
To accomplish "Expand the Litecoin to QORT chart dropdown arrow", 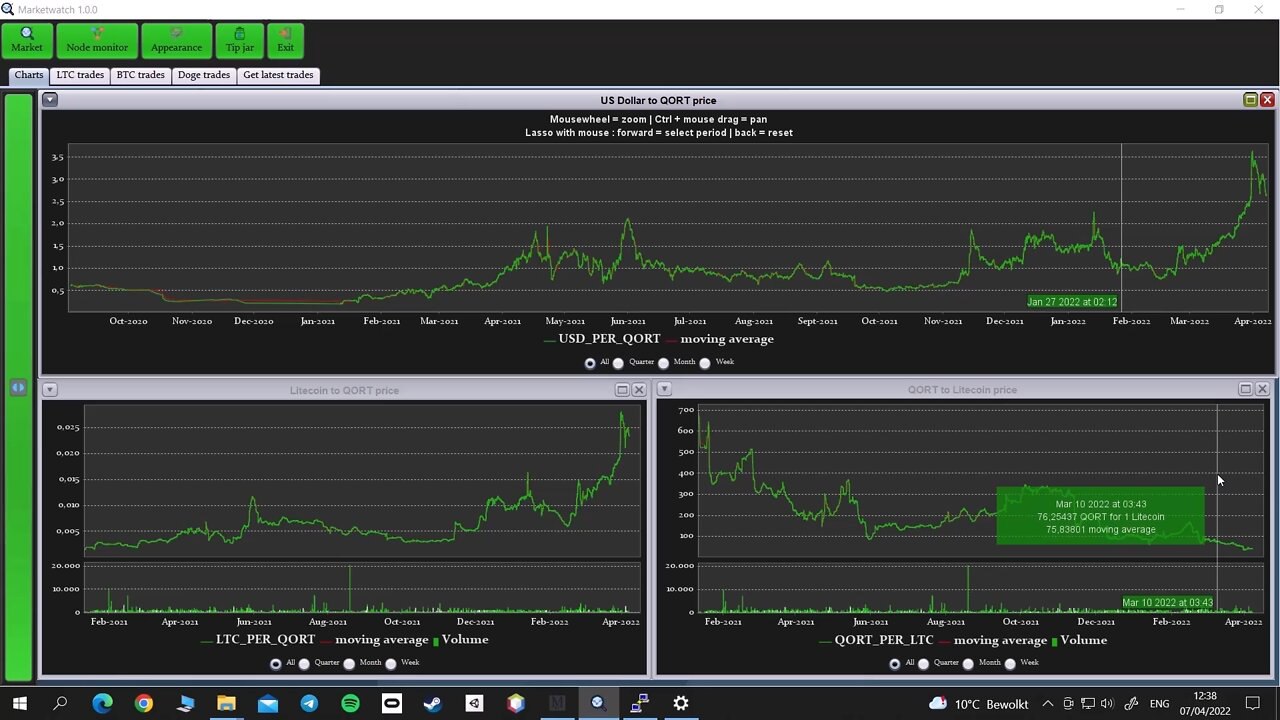I will [x=49, y=390].
